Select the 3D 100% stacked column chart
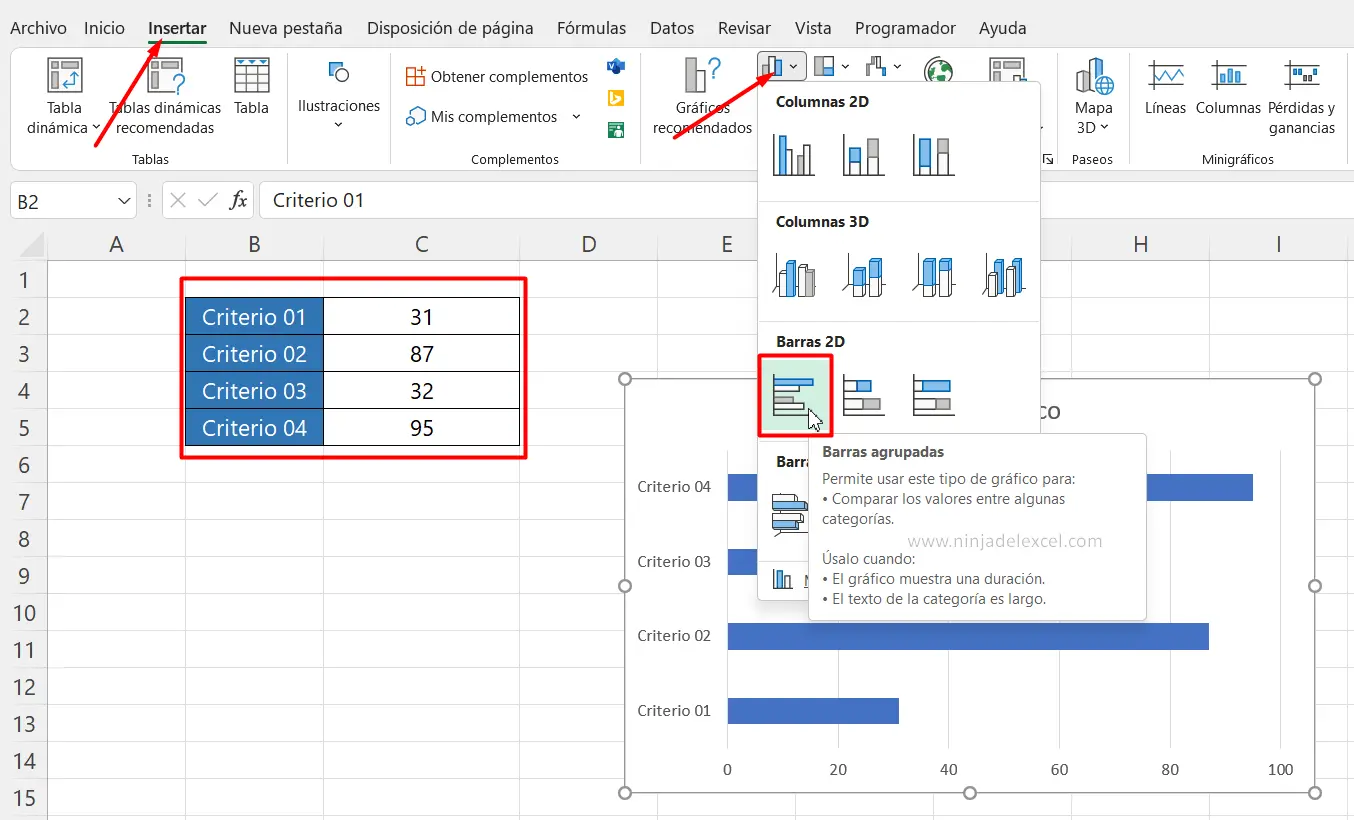Viewport: 1354px width, 820px height. click(x=933, y=276)
